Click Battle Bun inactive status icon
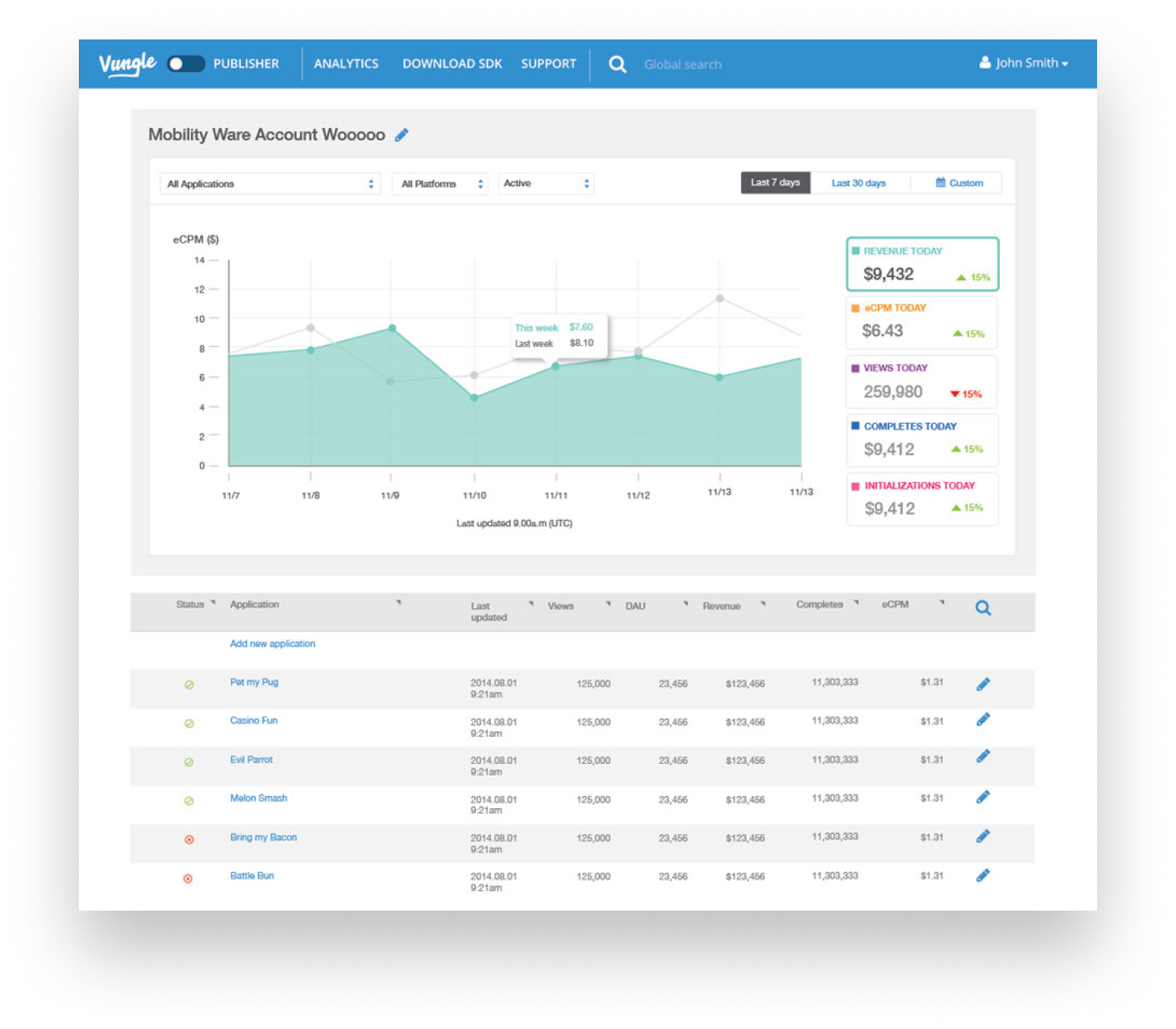Viewport: 1176px width, 1029px height. pos(188,878)
